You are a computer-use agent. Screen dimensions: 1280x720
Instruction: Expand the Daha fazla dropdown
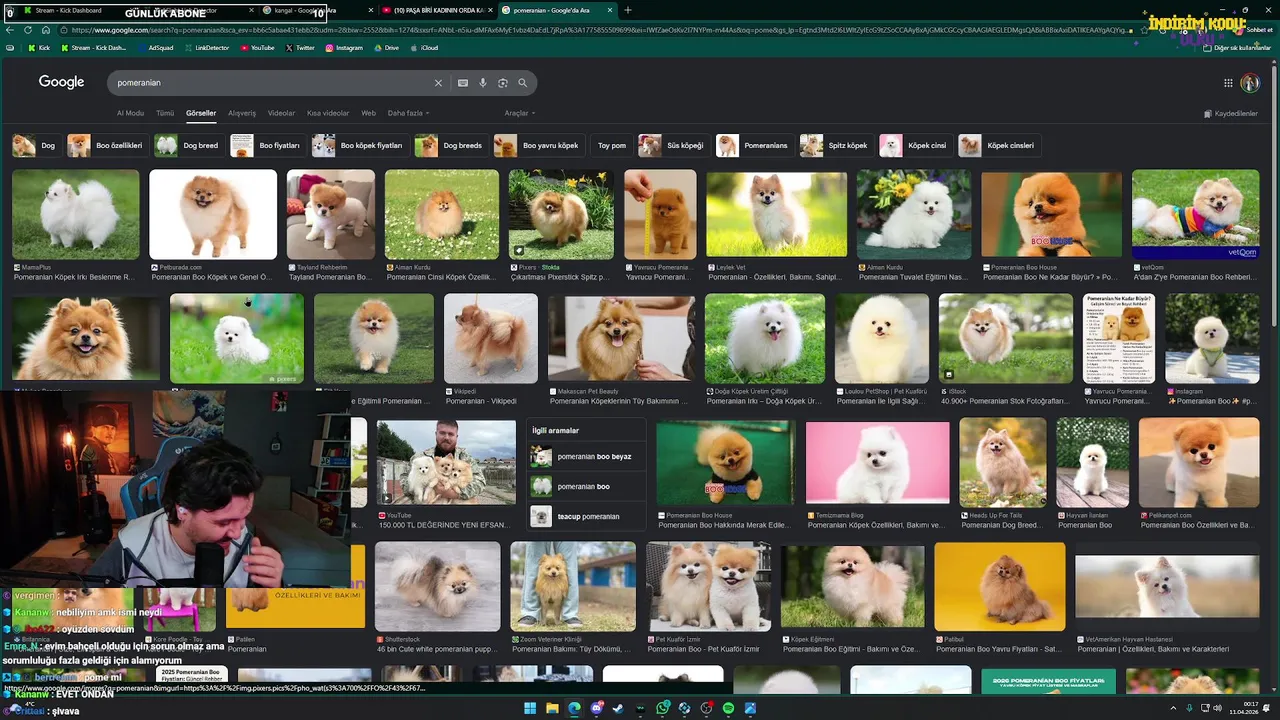pyautogui.click(x=408, y=113)
